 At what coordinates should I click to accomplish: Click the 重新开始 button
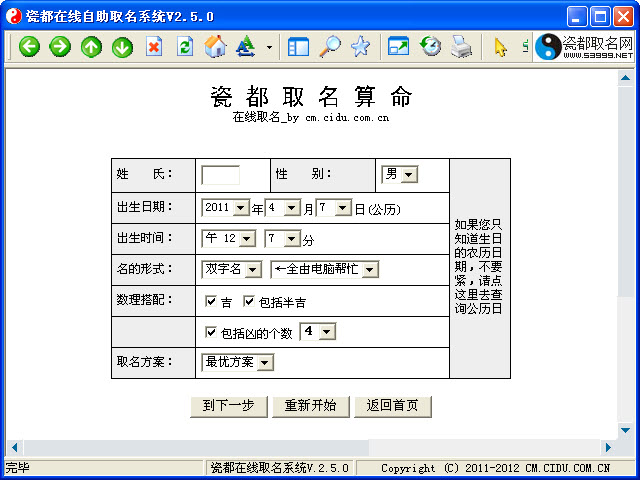[x=311, y=406]
